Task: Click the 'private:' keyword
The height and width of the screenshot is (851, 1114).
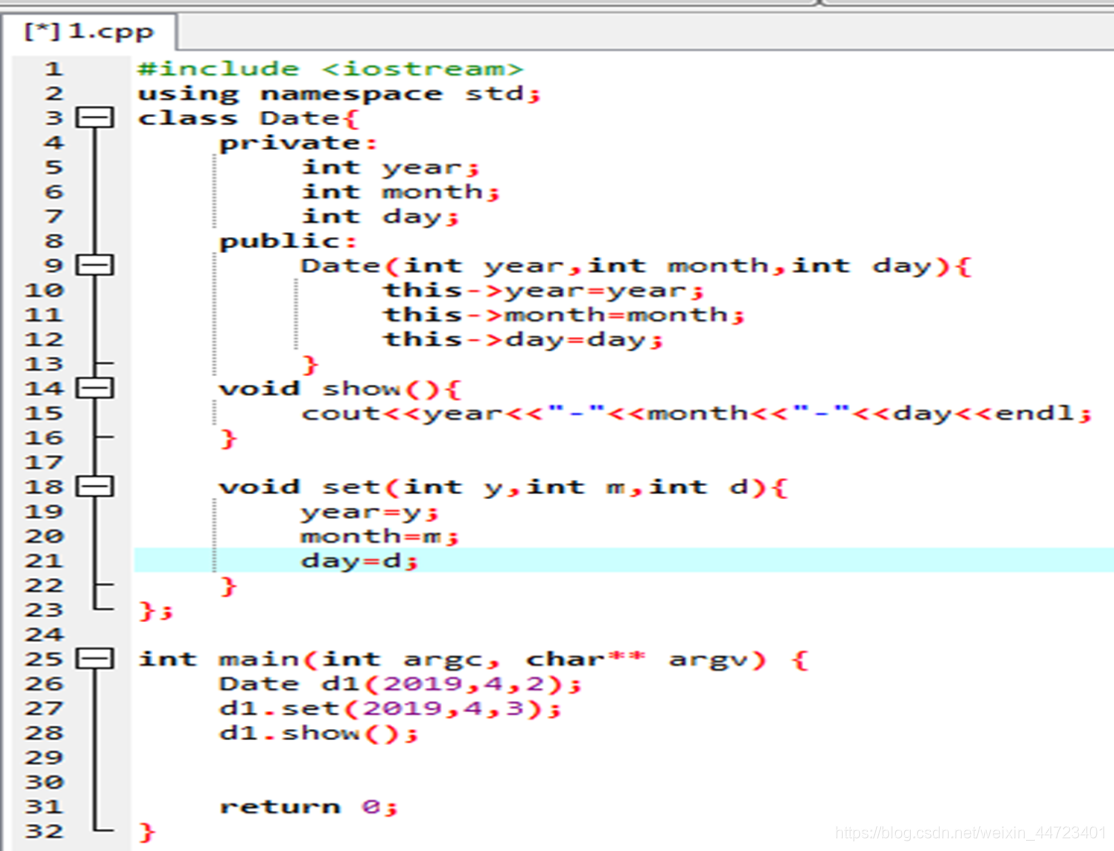Action: tap(298, 143)
